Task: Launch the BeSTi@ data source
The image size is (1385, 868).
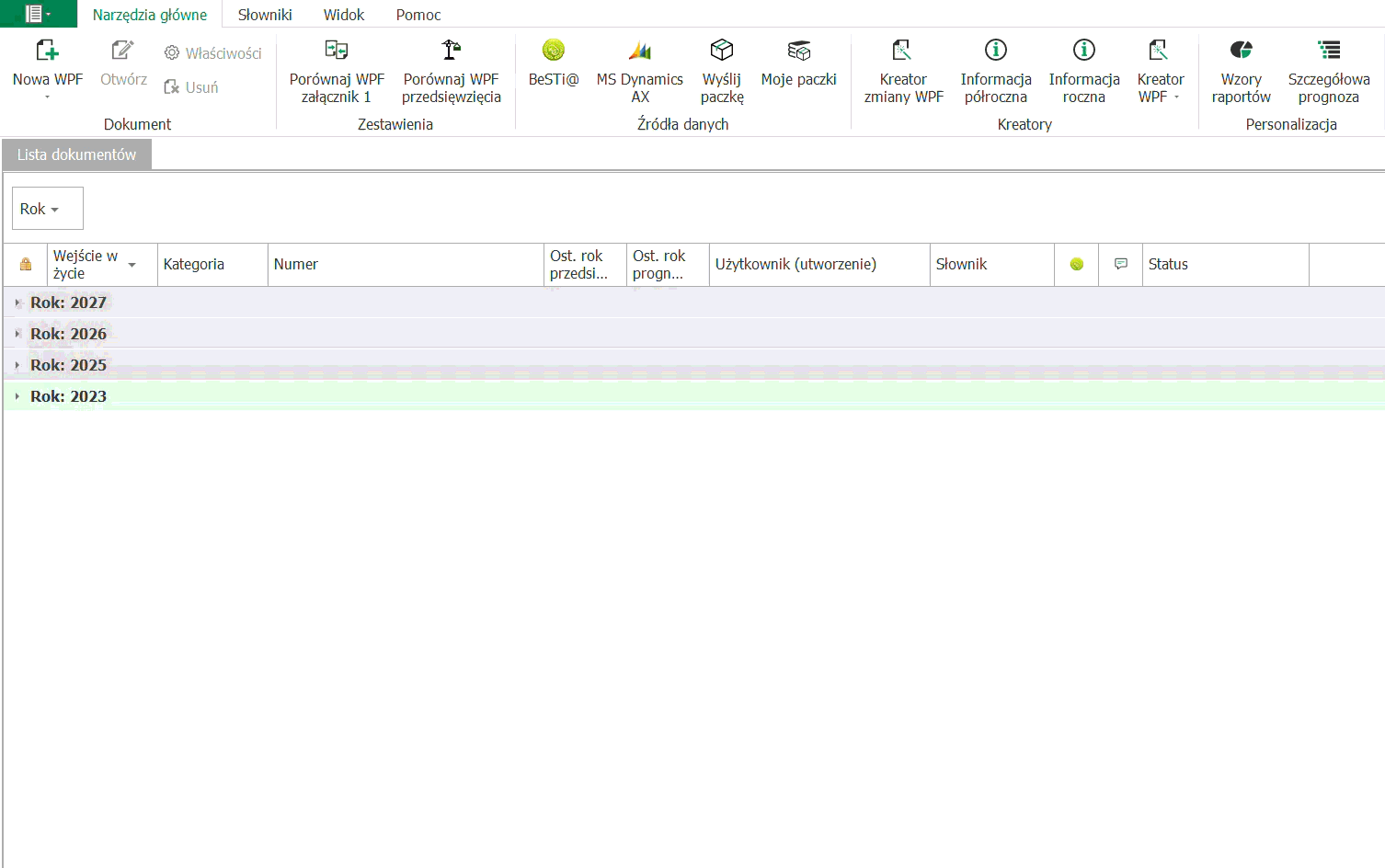Action: click(x=554, y=63)
